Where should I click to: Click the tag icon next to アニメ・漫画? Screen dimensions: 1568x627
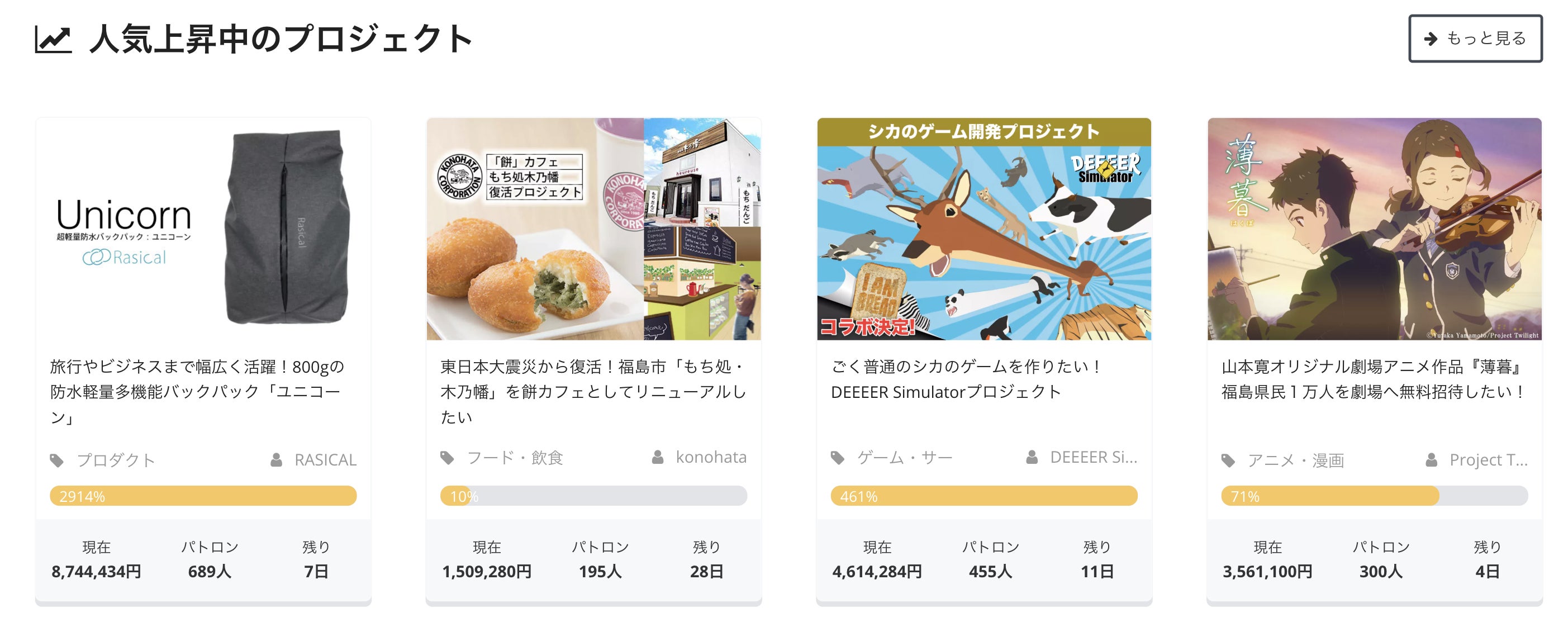coord(1228,461)
